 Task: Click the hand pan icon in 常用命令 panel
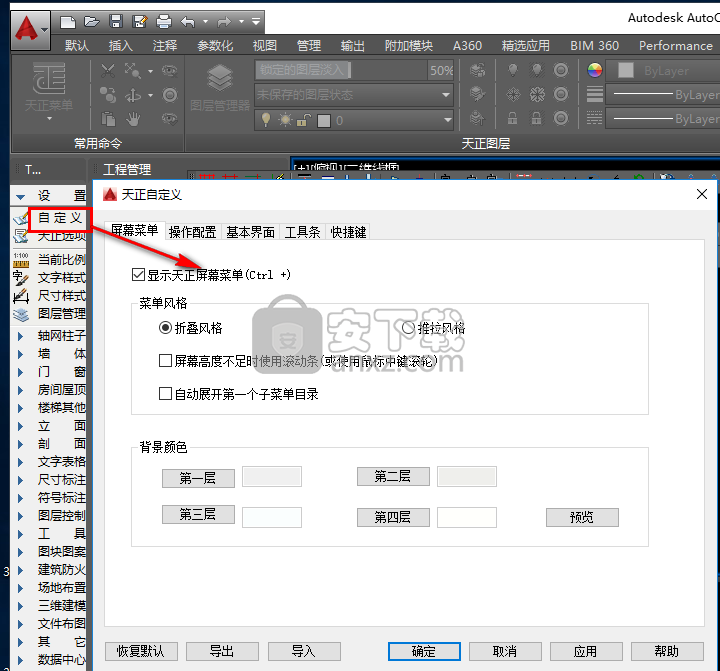pos(133,119)
